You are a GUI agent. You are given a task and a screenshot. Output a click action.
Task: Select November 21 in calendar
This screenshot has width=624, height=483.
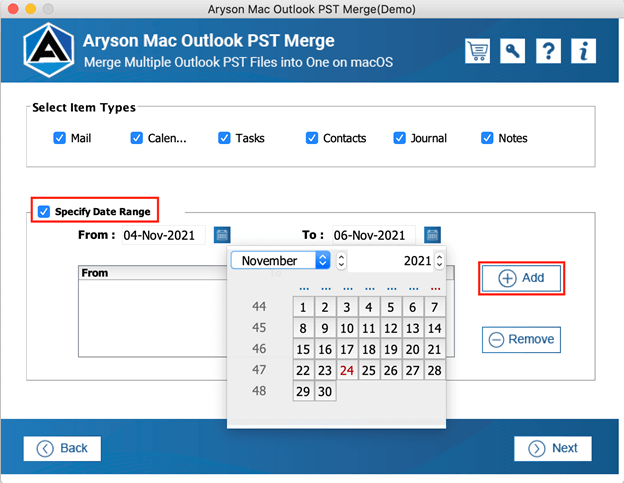[435, 349]
